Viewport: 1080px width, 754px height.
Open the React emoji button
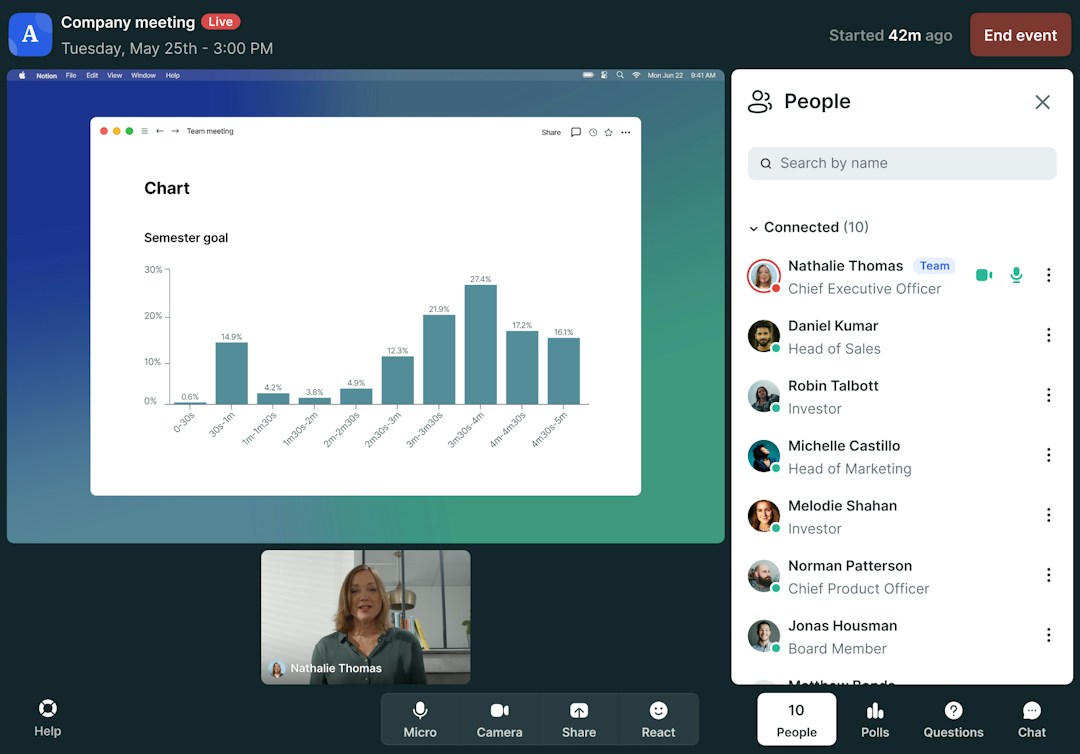pos(658,720)
